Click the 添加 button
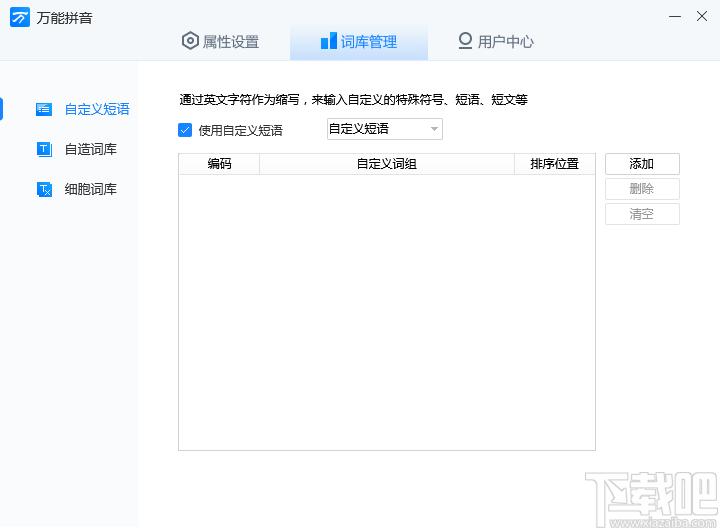 coord(642,164)
